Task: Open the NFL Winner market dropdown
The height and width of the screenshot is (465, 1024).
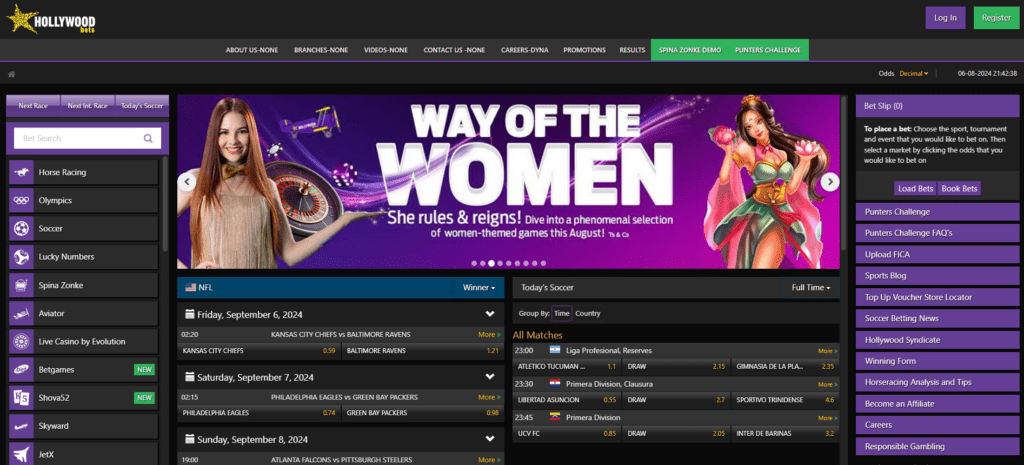Action: tap(479, 287)
